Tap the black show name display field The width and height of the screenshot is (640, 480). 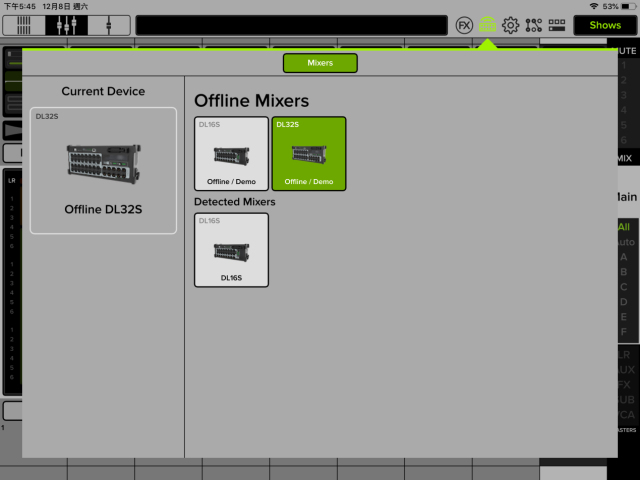coord(291,25)
